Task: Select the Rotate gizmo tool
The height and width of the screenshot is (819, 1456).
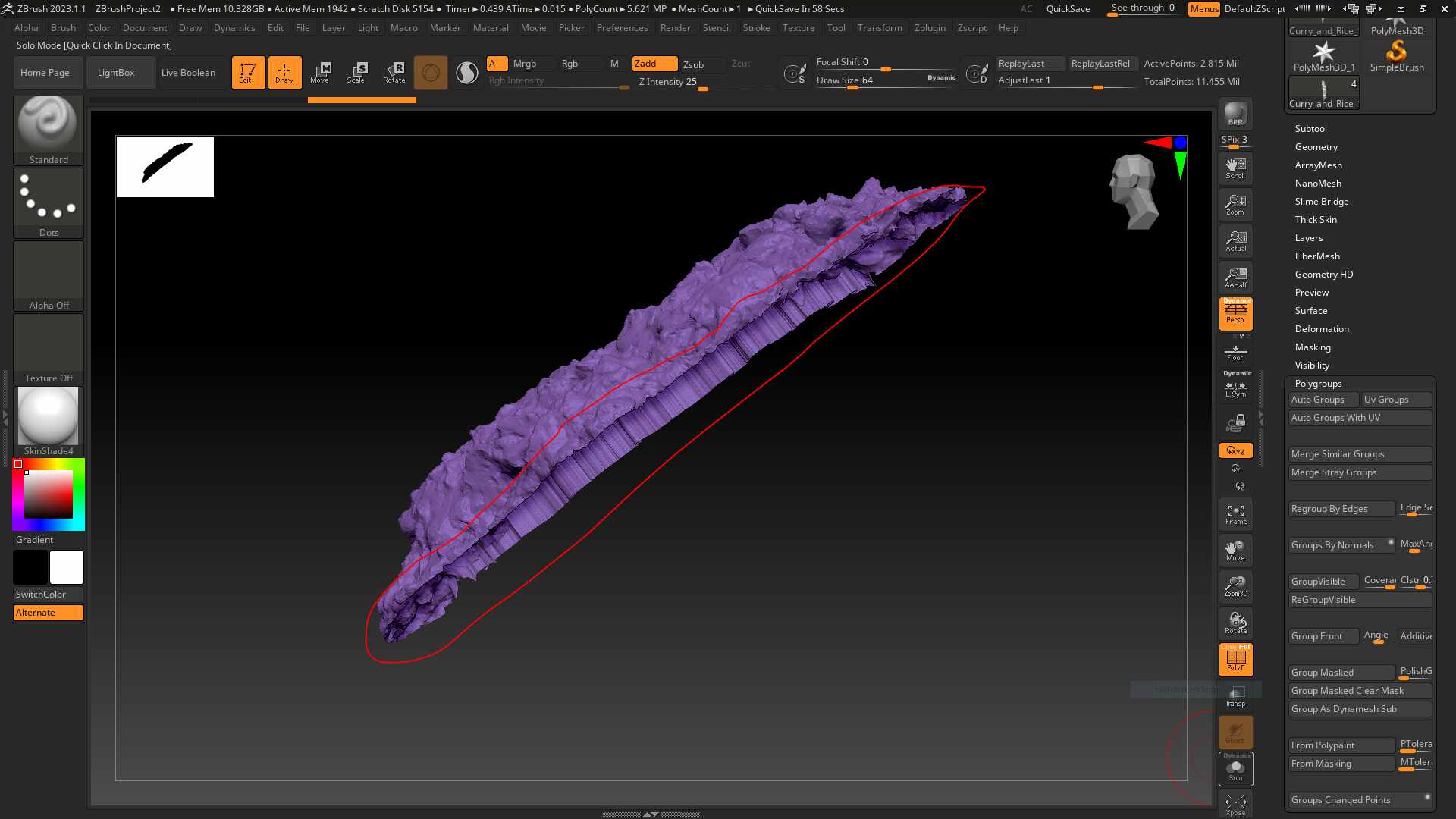Action: [394, 73]
